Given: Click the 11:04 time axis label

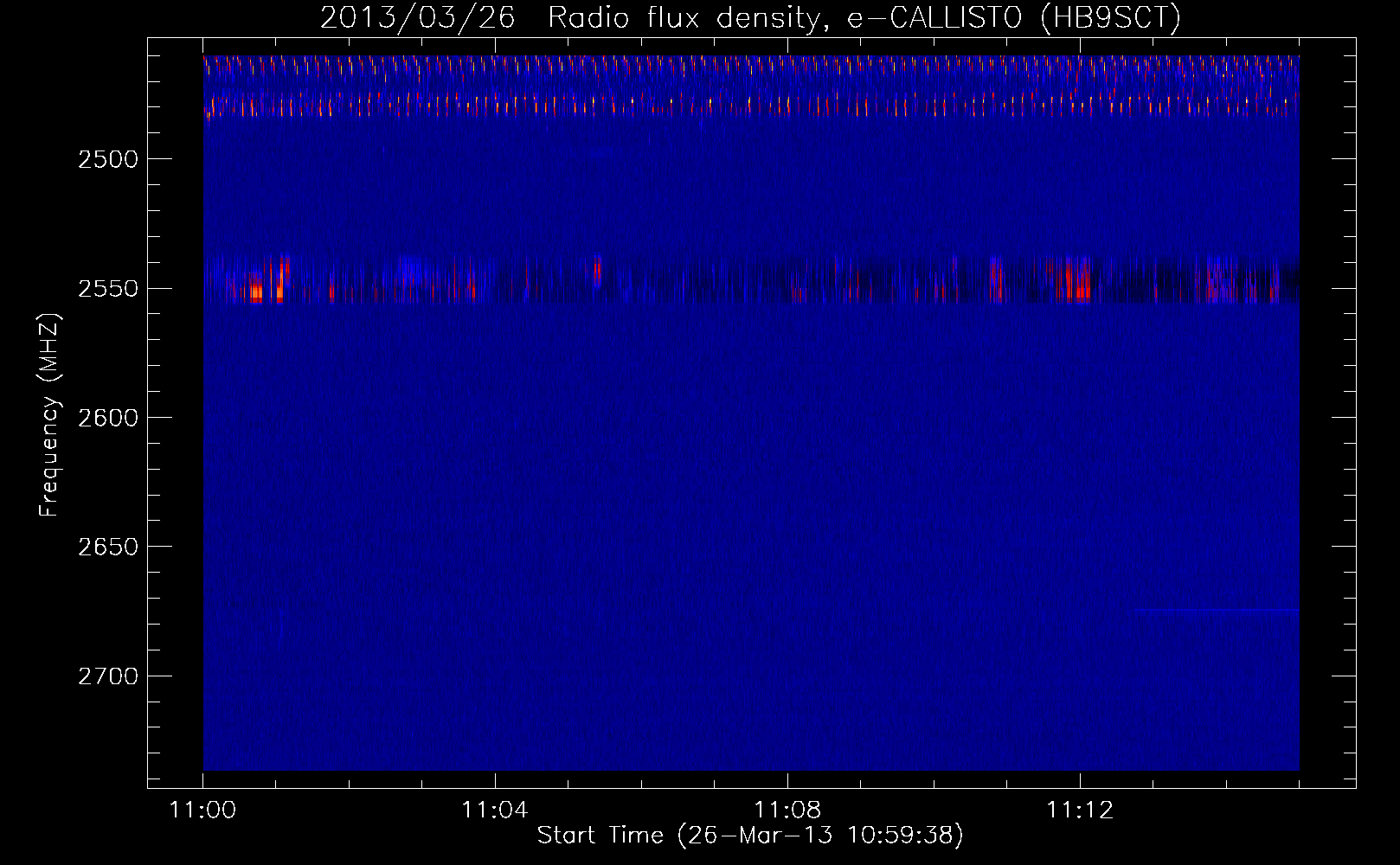Looking at the screenshot, I should (495, 811).
